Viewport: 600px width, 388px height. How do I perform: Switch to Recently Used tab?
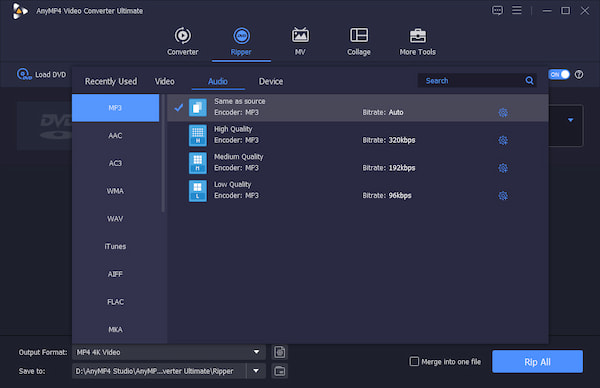point(111,81)
